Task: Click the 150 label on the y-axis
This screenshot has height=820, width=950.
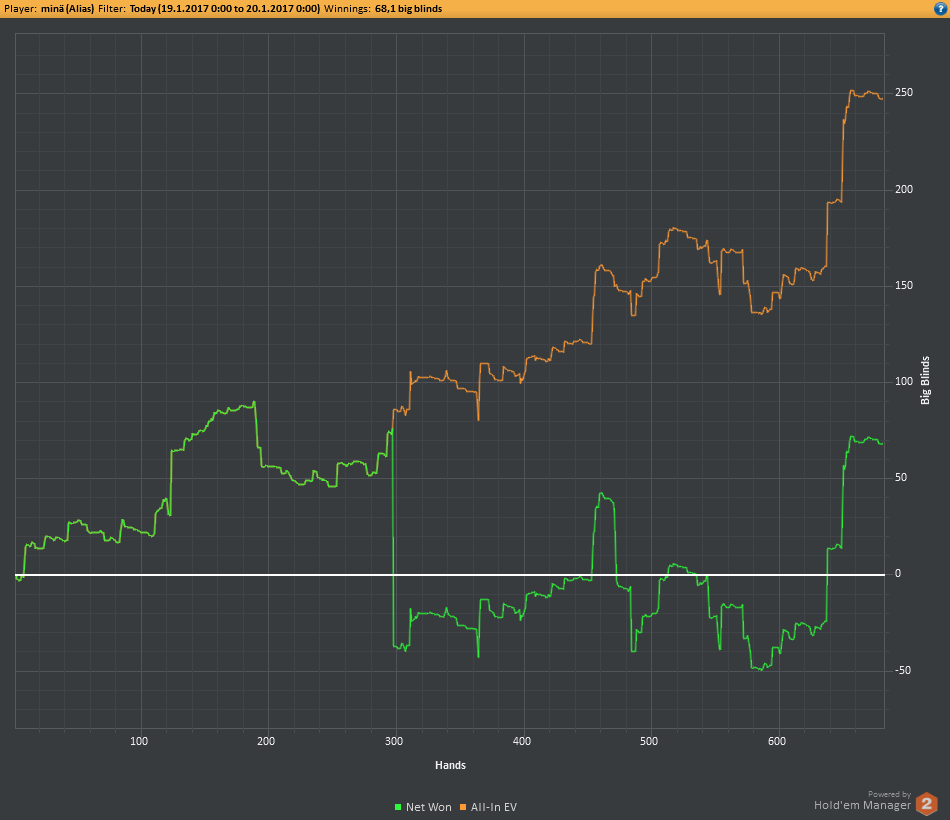Action: (904, 285)
